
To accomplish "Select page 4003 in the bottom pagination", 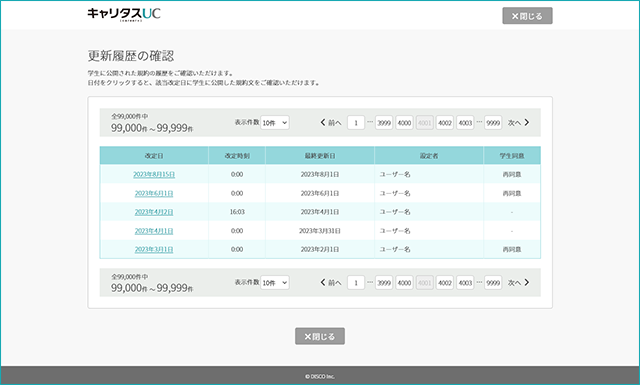I will point(465,283).
